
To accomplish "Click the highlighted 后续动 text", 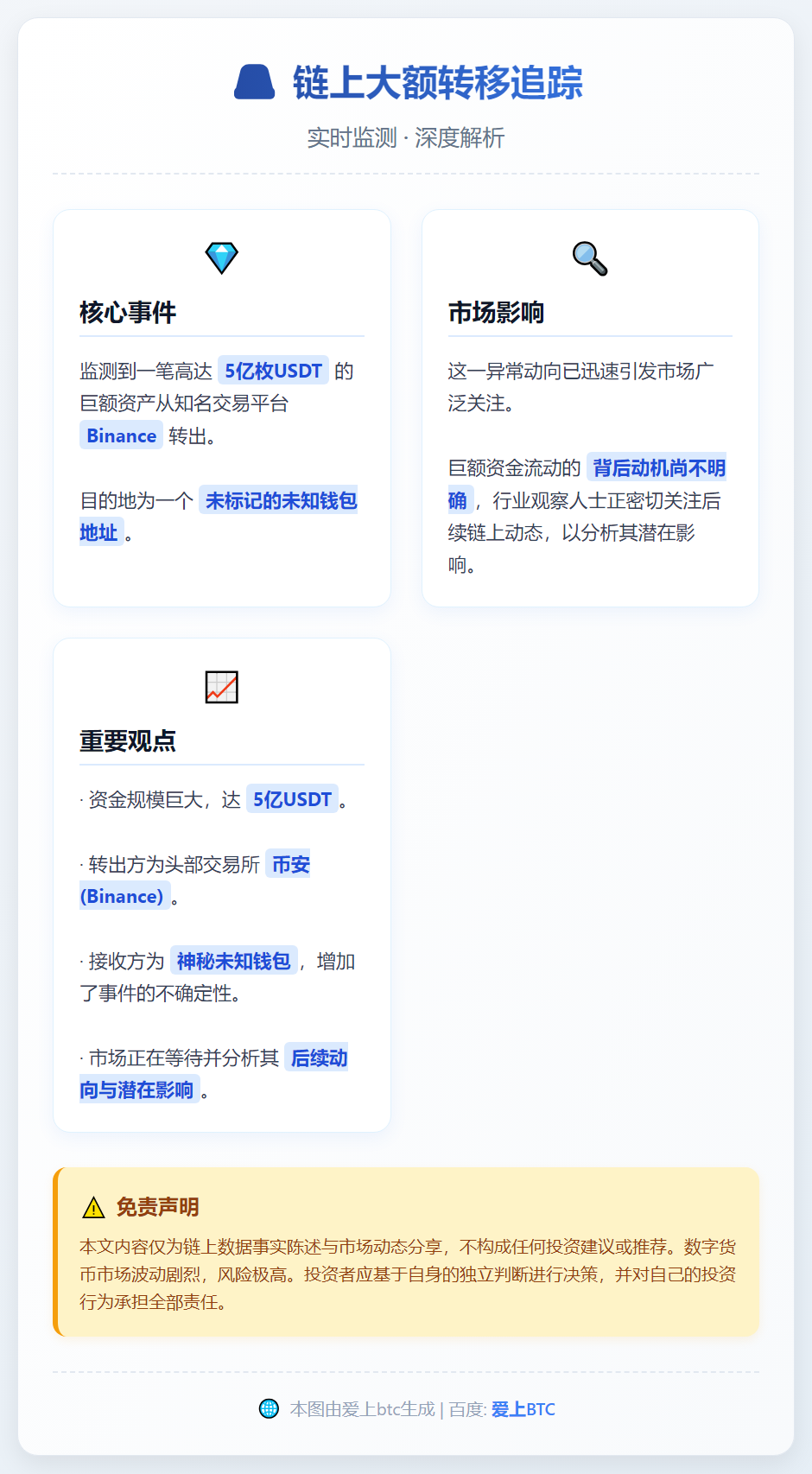I will (x=318, y=1058).
